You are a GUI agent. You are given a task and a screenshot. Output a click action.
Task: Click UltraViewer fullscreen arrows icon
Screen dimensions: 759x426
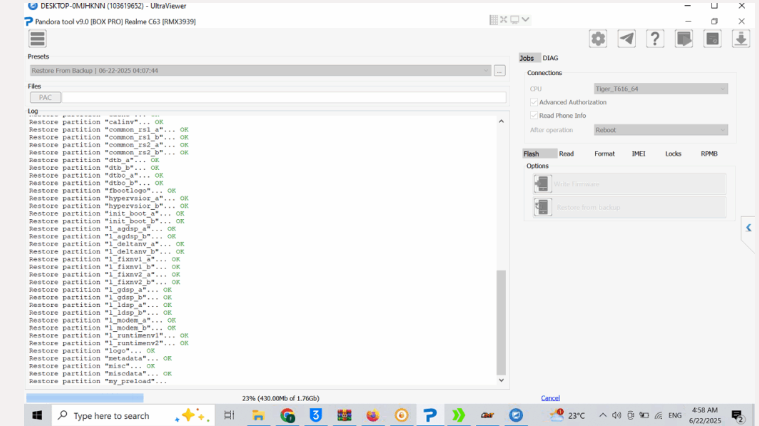point(503,20)
